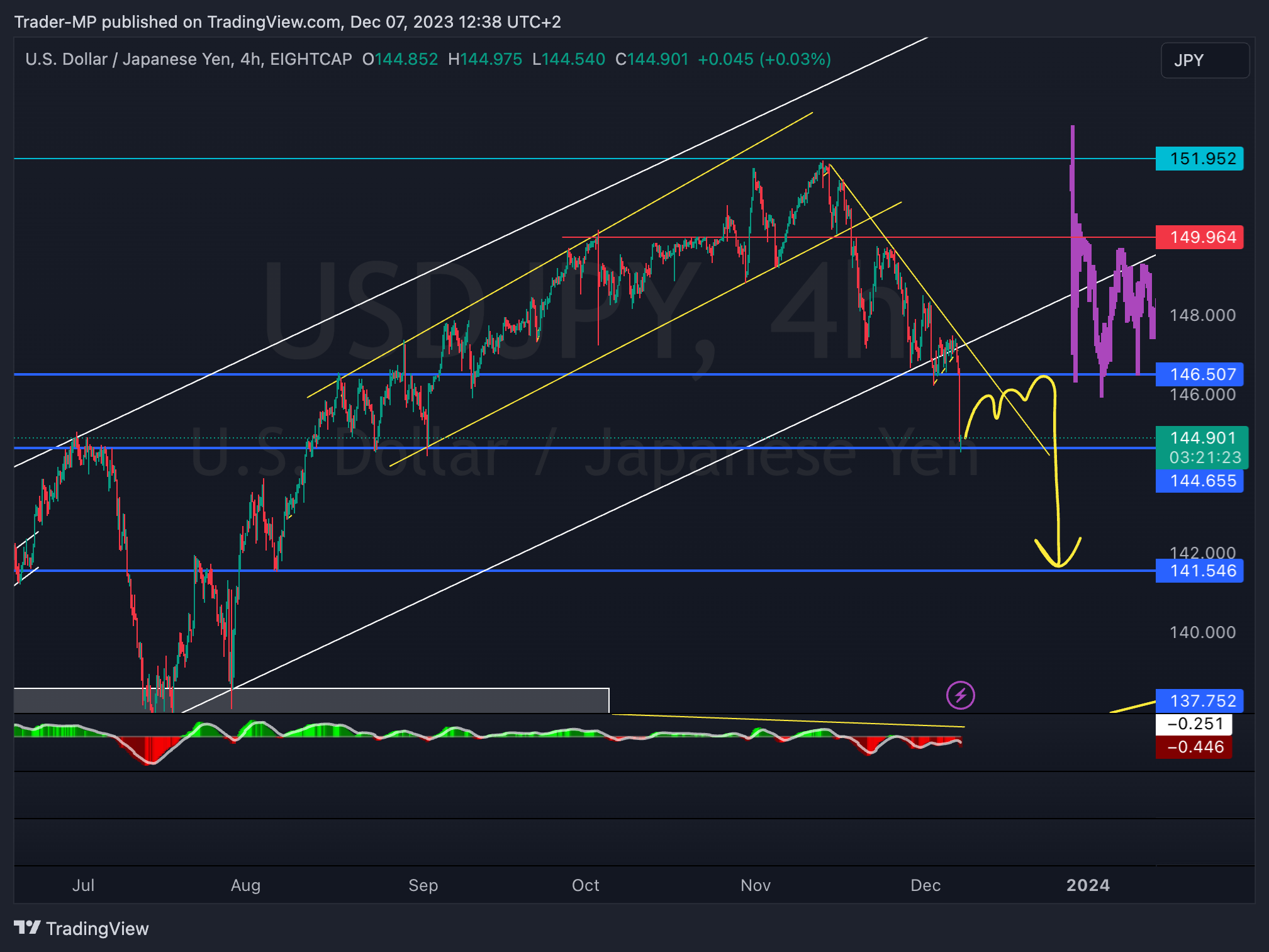1269x952 pixels.
Task: Click the Trader-MP published header text
Action: pos(288,22)
